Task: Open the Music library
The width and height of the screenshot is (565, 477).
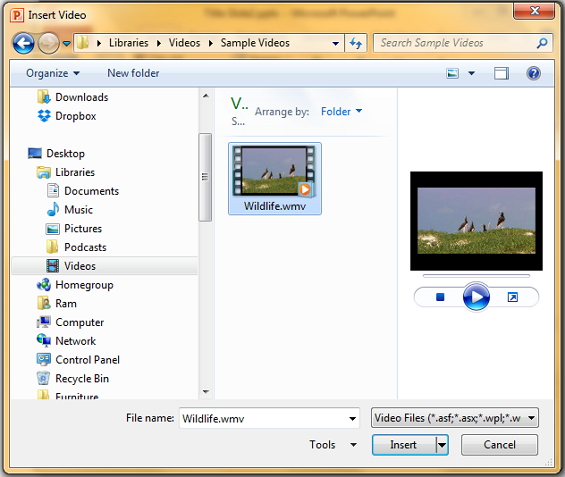Action: click(79, 210)
